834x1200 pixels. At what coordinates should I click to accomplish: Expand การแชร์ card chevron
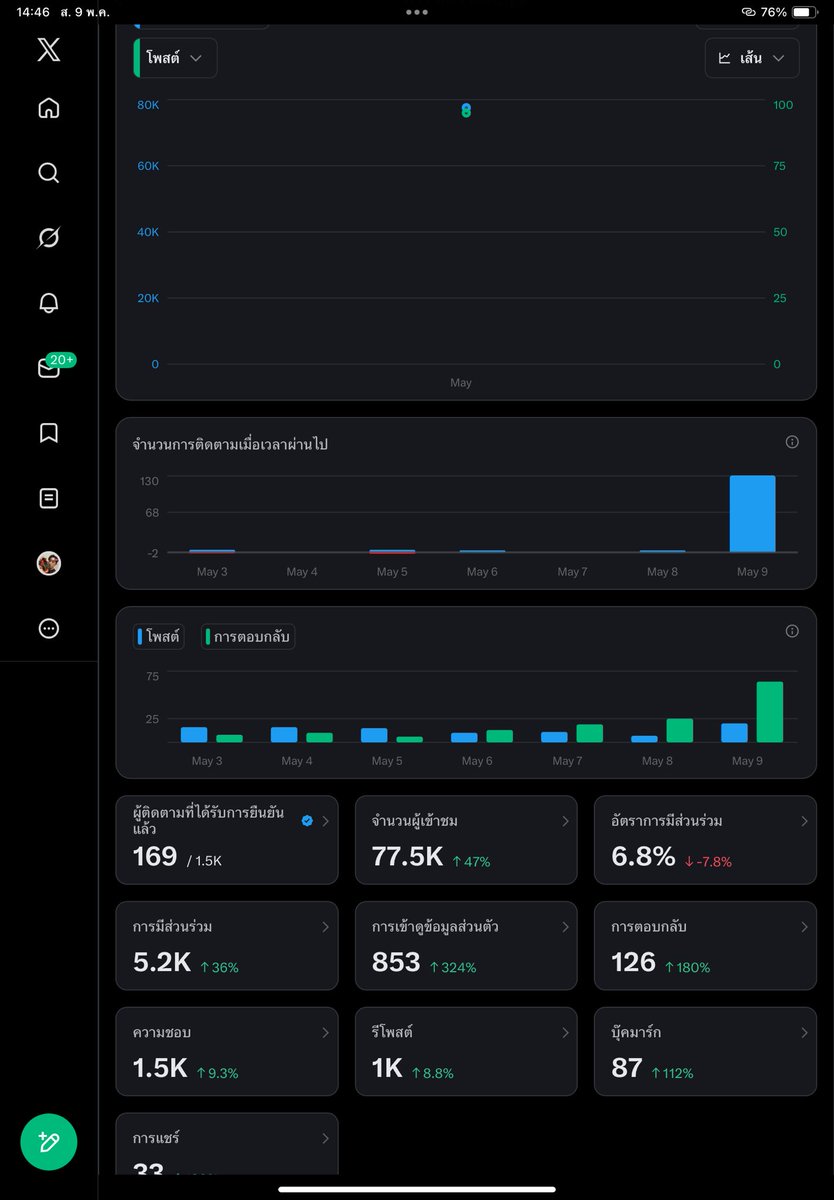(325, 1138)
